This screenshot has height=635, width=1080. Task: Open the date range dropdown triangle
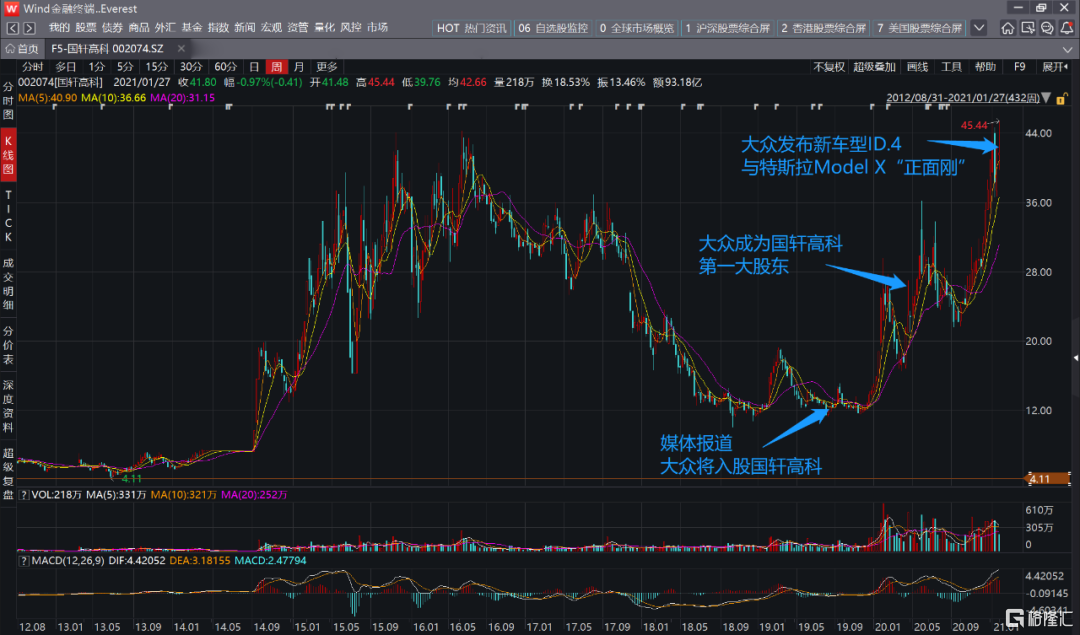click(x=1046, y=98)
